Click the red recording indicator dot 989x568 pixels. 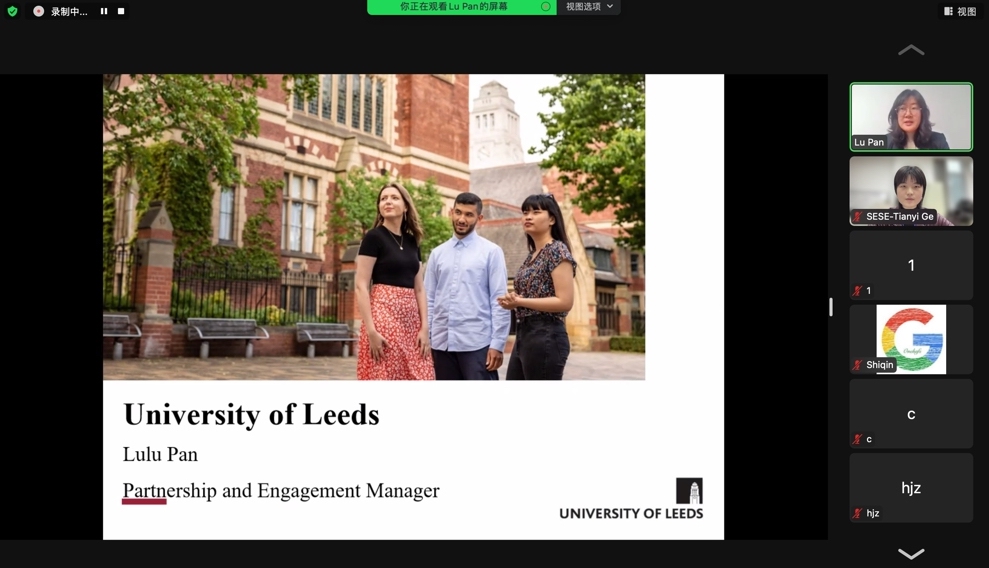[38, 11]
